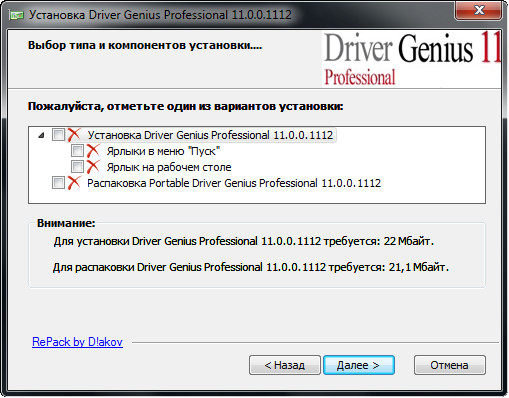Select the Ярлыки в меню "Пуск" tree row
Viewport: 509px width, 398px height.
[x=163, y=151]
